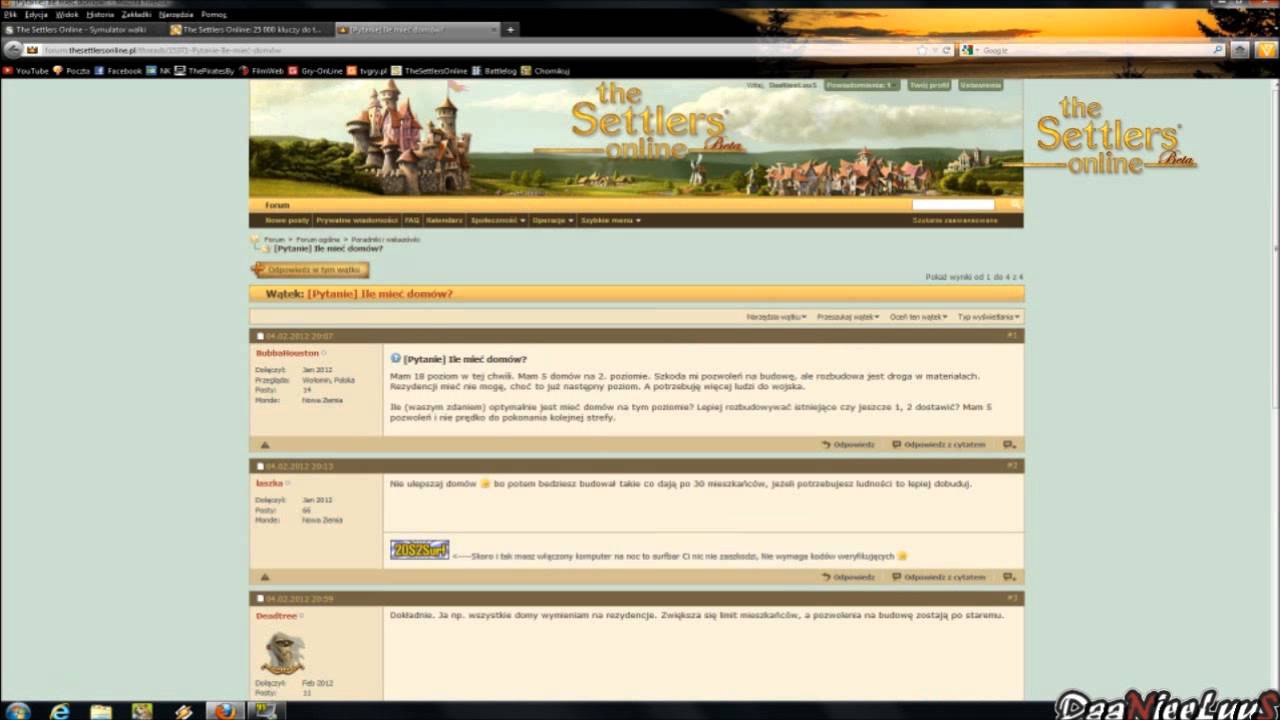The image size is (1280, 720).
Task: Open File Explorer from the taskbar
Action: (x=101, y=711)
